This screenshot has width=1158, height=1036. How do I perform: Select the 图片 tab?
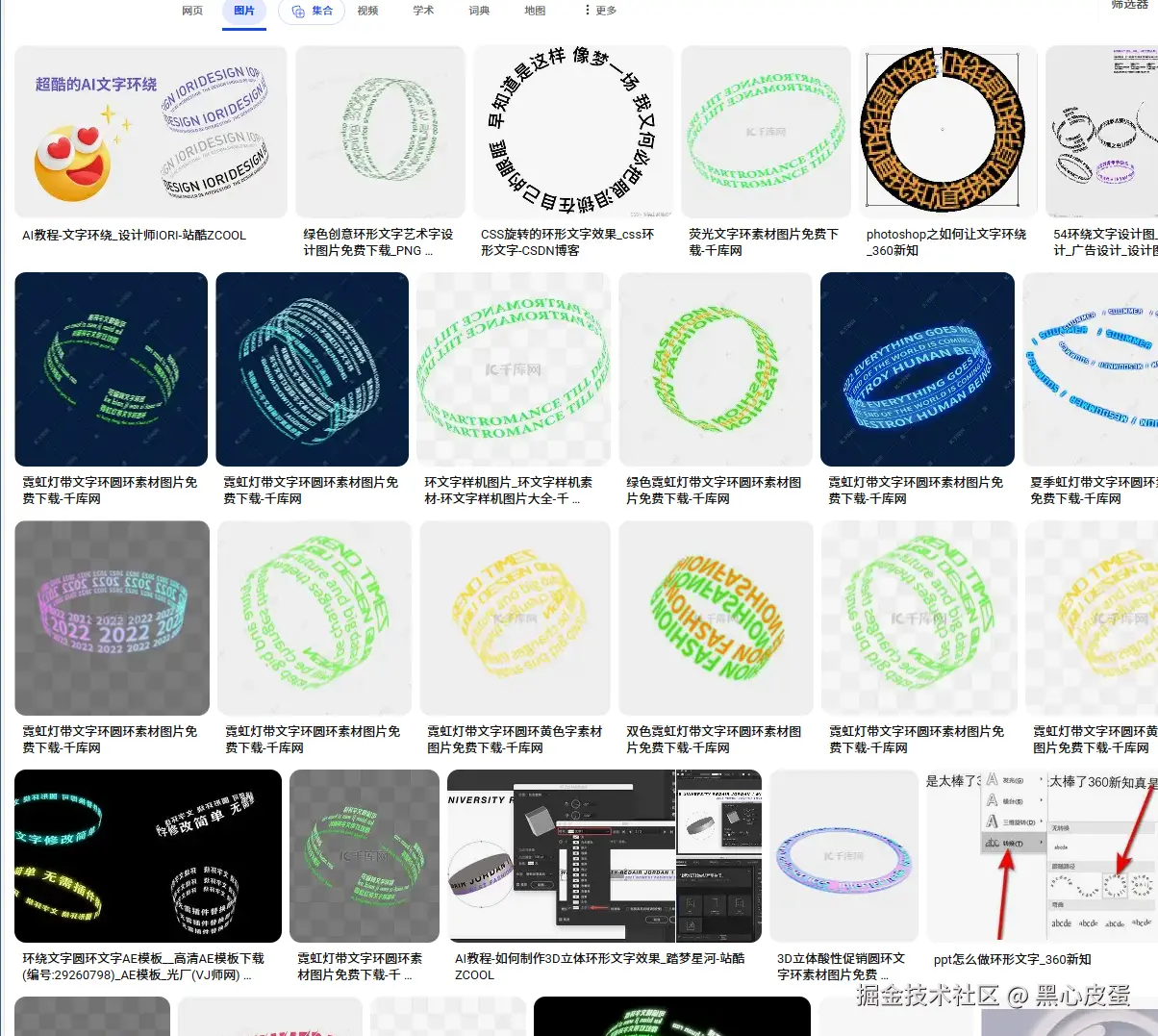click(244, 11)
